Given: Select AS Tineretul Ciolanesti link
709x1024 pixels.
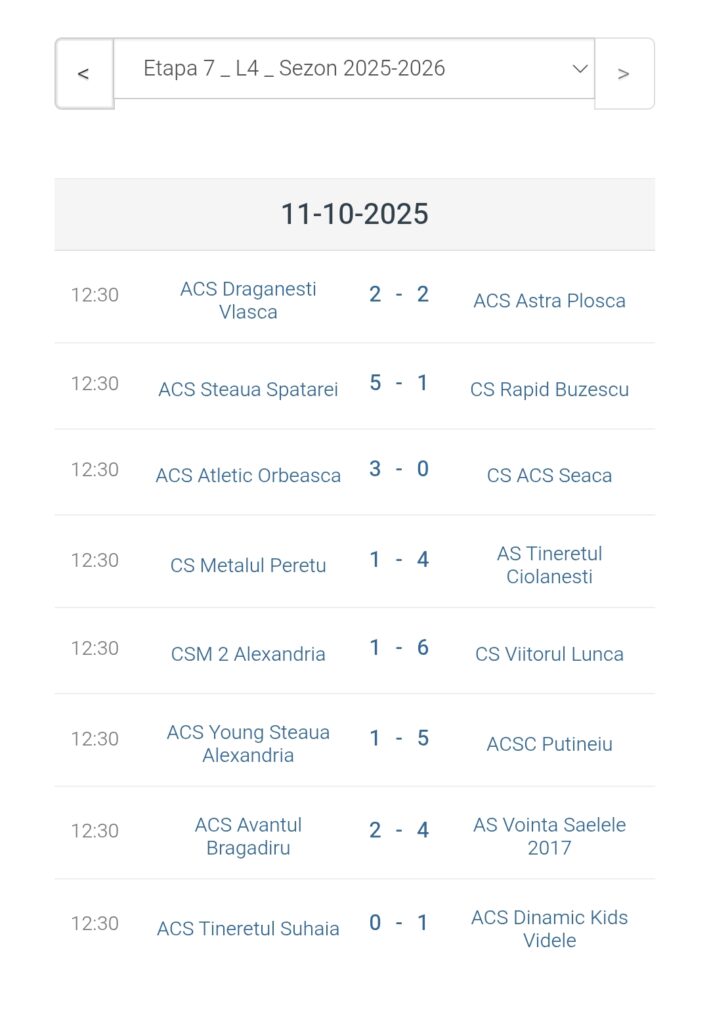Looking at the screenshot, I should [549, 565].
